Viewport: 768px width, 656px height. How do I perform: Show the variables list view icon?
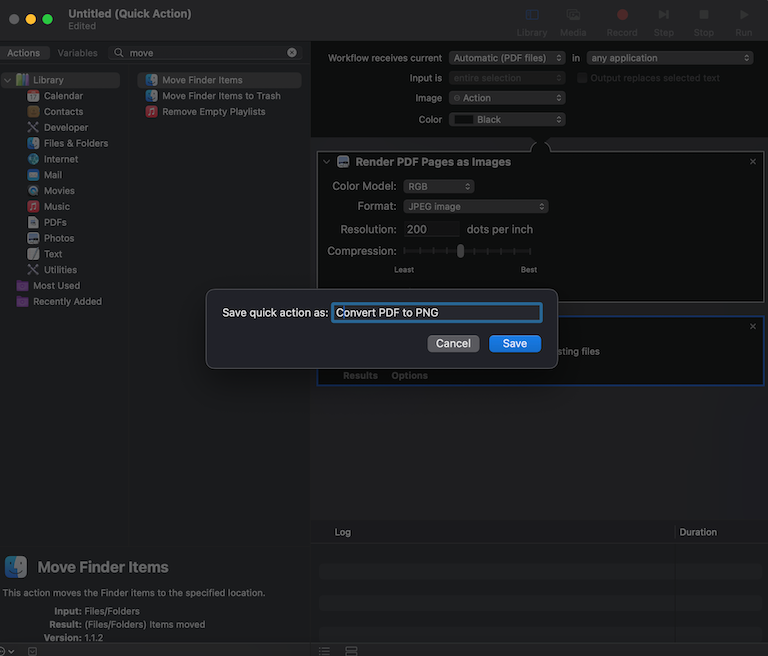[351, 651]
